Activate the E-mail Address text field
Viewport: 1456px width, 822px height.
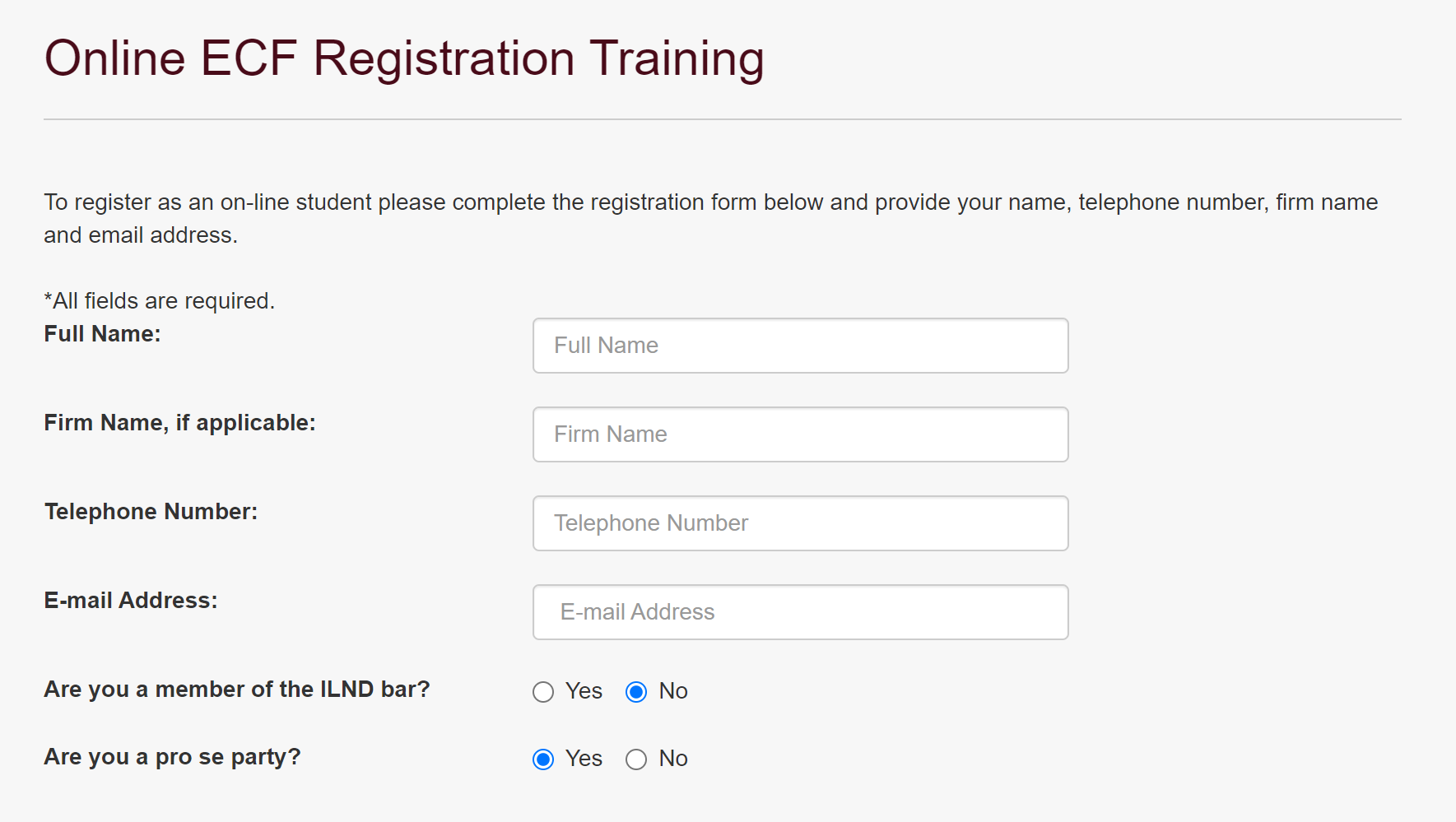(800, 612)
